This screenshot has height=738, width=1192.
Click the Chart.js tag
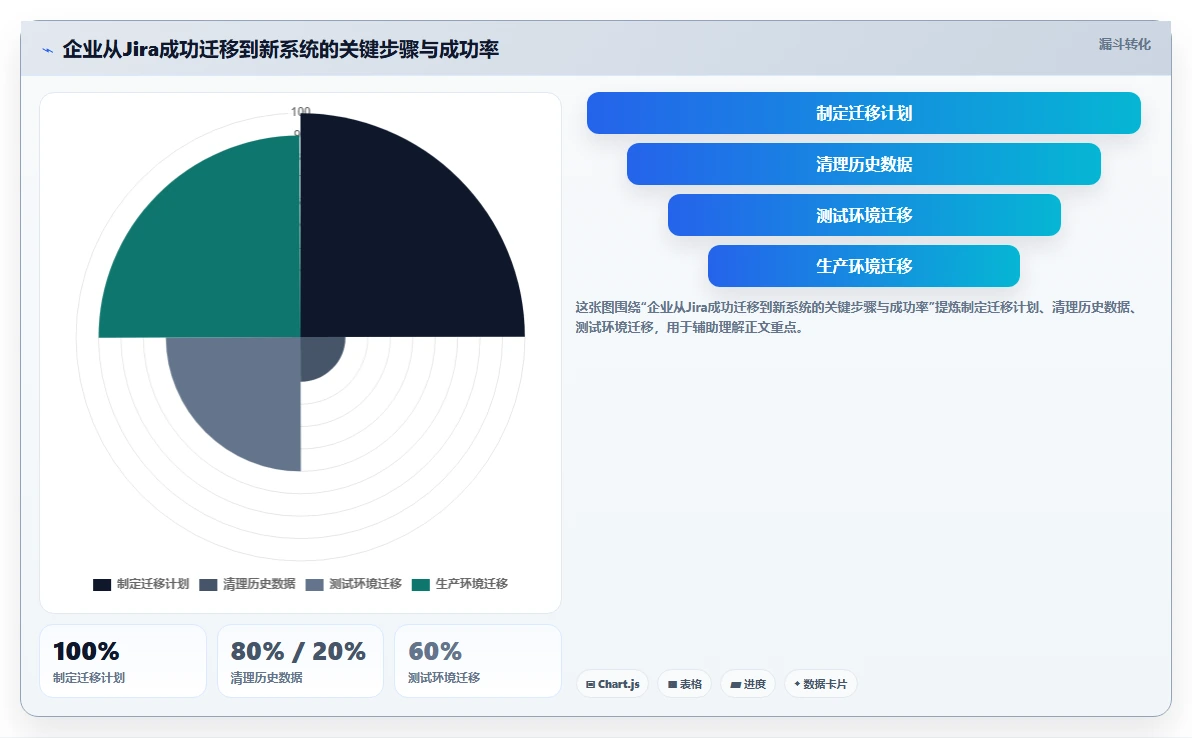pos(613,684)
